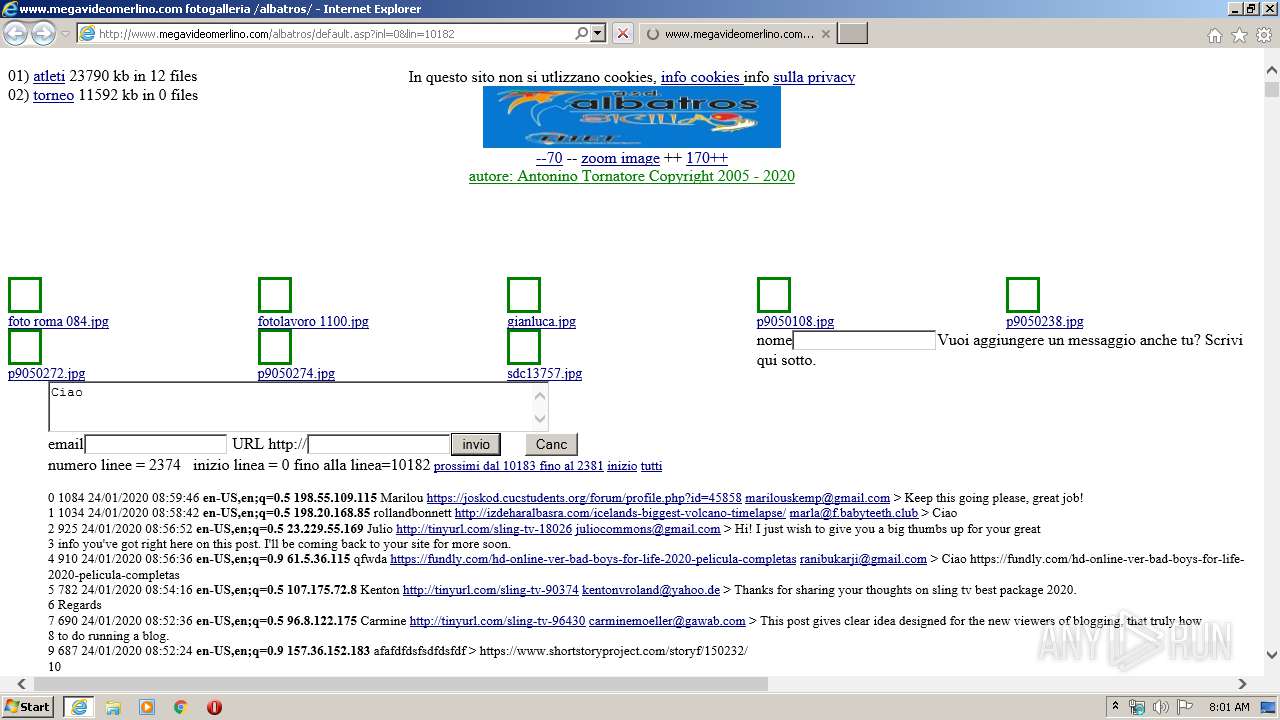Click the page vertical scrollbar down arrow
The height and width of the screenshot is (720, 1280).
pos(1272,656)
